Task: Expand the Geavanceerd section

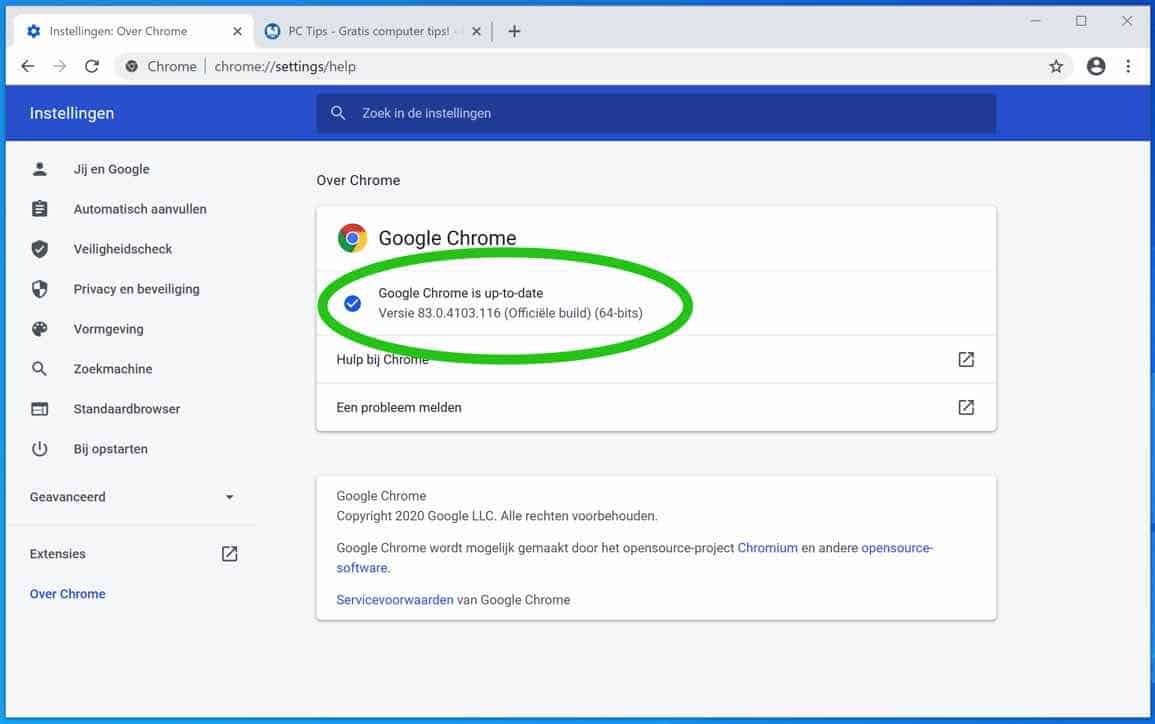Action: tap(229, 497)
